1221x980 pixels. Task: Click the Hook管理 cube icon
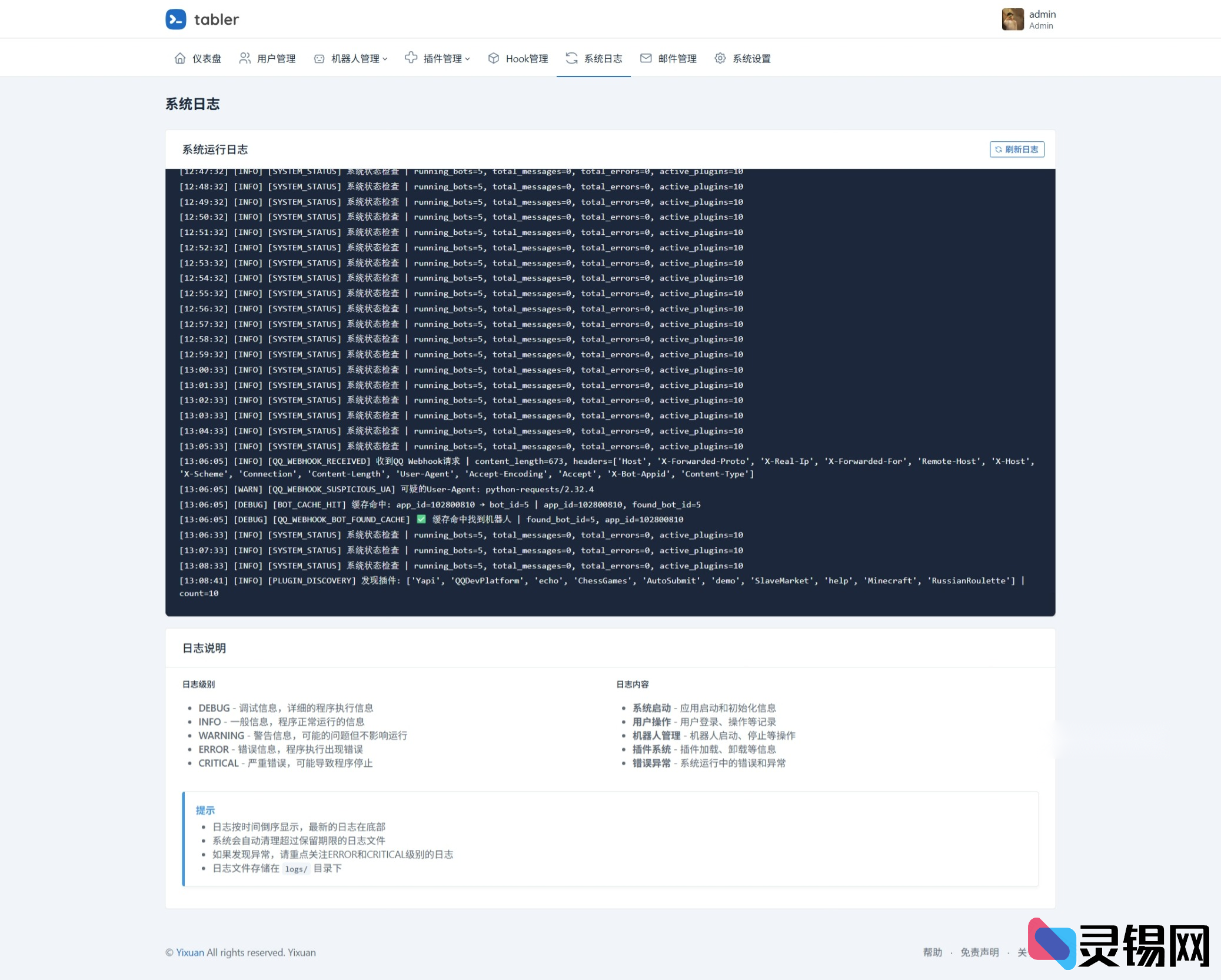click(x=493, y=58)
